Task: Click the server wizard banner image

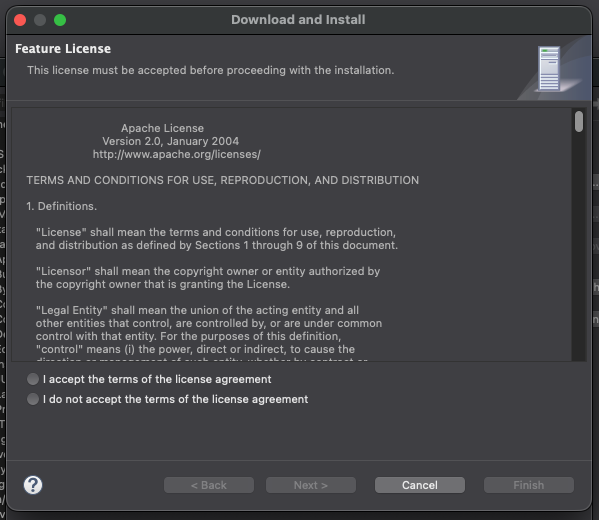Action: click(x=549, y=69)
